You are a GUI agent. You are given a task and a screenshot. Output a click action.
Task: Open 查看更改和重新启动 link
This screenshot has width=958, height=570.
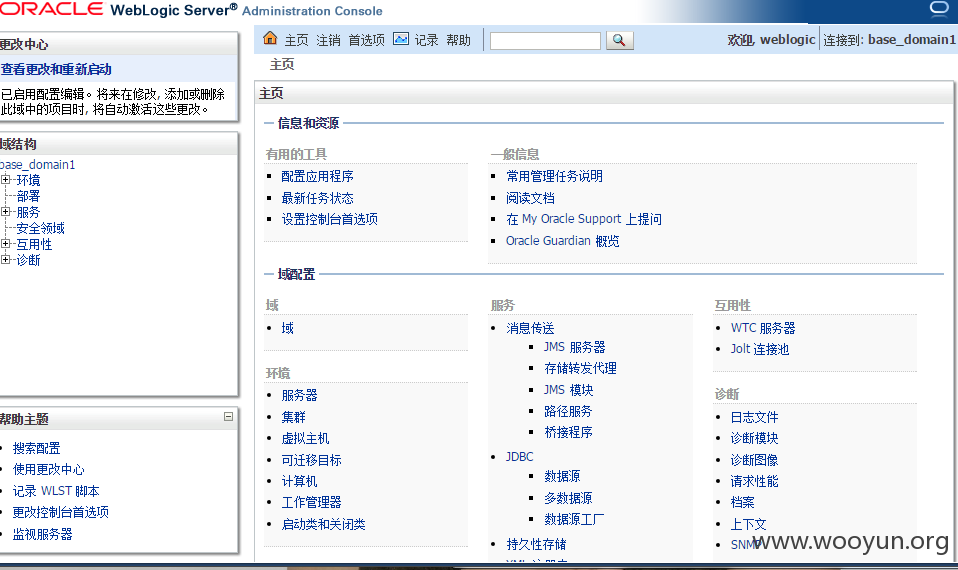coord(56,69)
